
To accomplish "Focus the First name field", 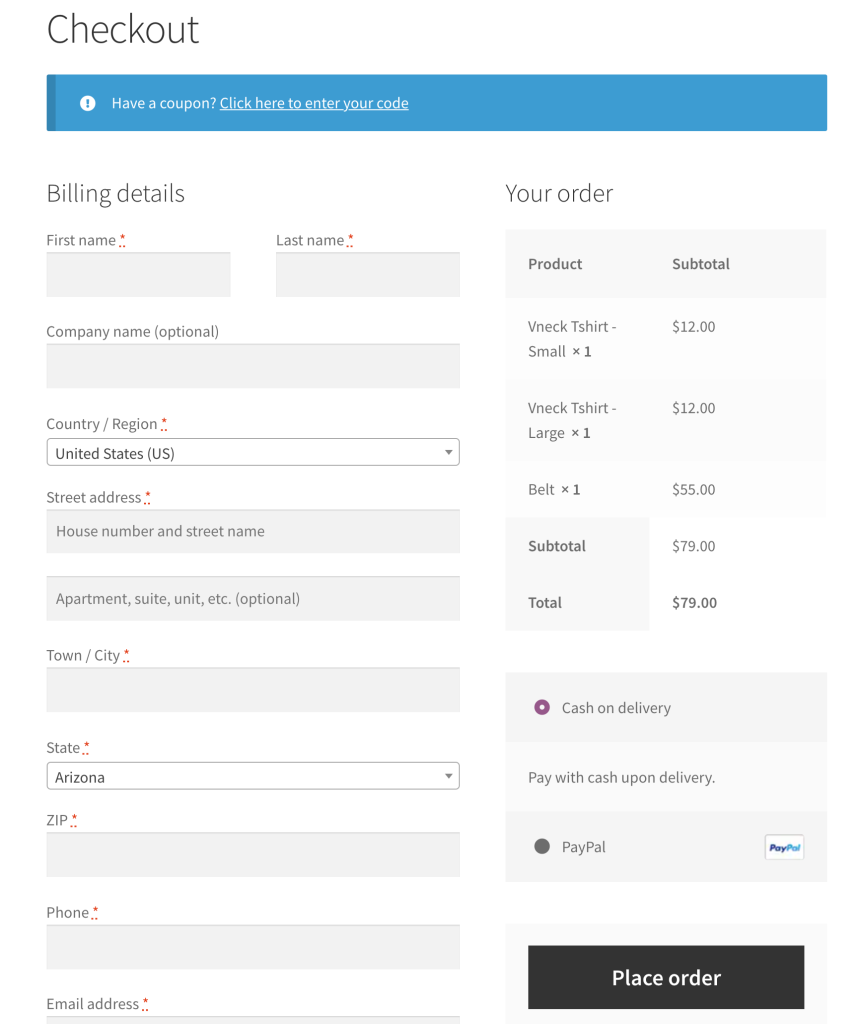I will [138, 275].
